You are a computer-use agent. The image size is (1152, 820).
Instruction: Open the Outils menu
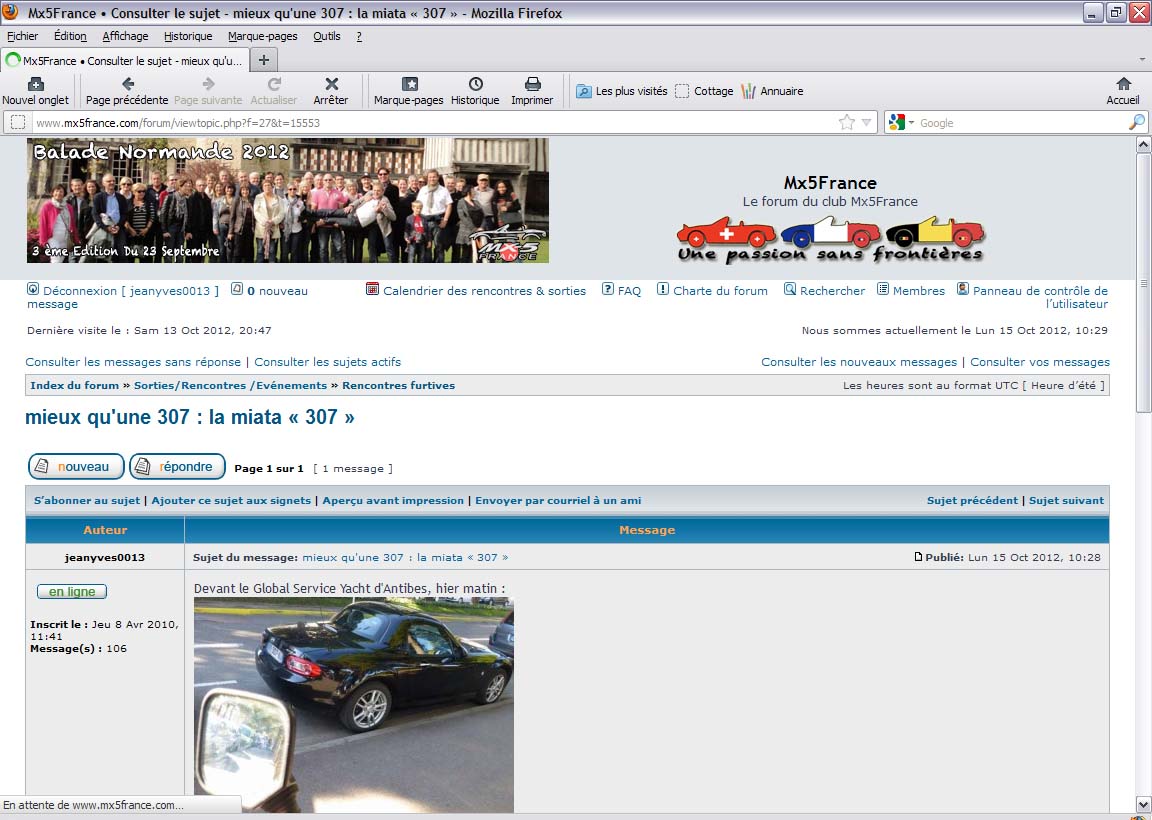326,36
